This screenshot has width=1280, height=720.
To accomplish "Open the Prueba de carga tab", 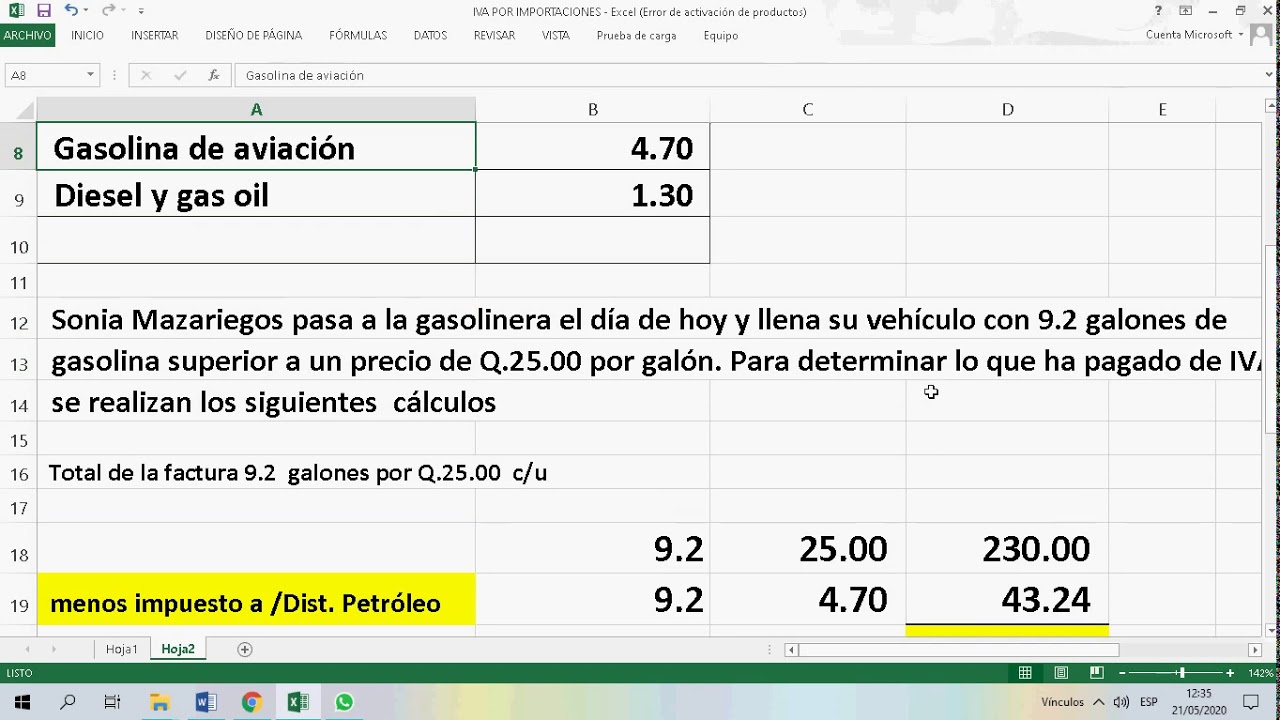I will 636,35.
